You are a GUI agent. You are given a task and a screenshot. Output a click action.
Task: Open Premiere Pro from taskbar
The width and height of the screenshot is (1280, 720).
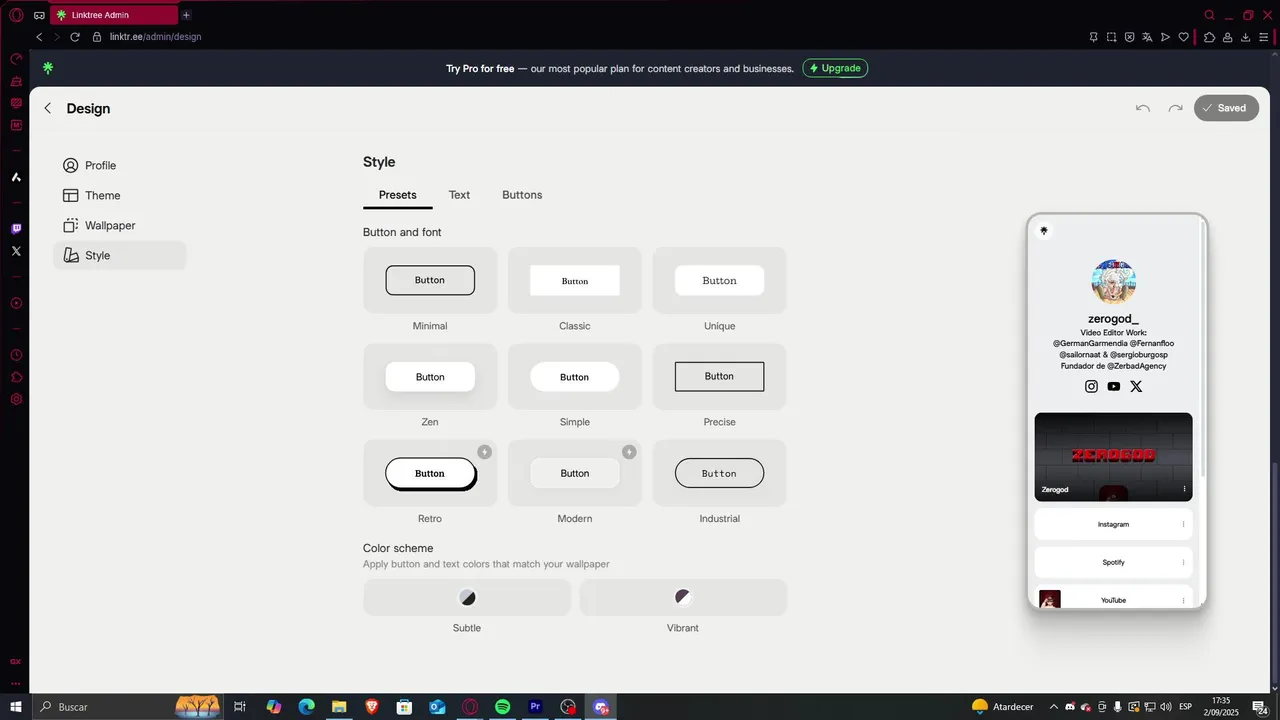[536, 707]
